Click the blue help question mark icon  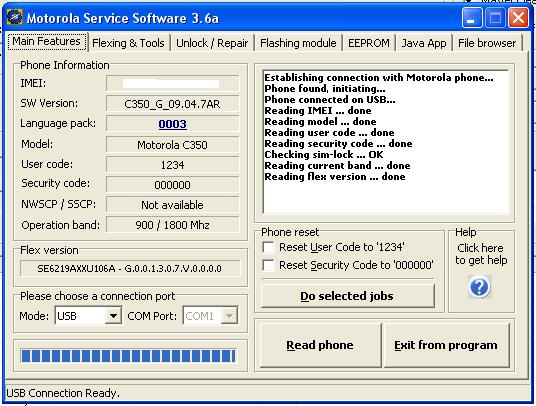point(480,287)
